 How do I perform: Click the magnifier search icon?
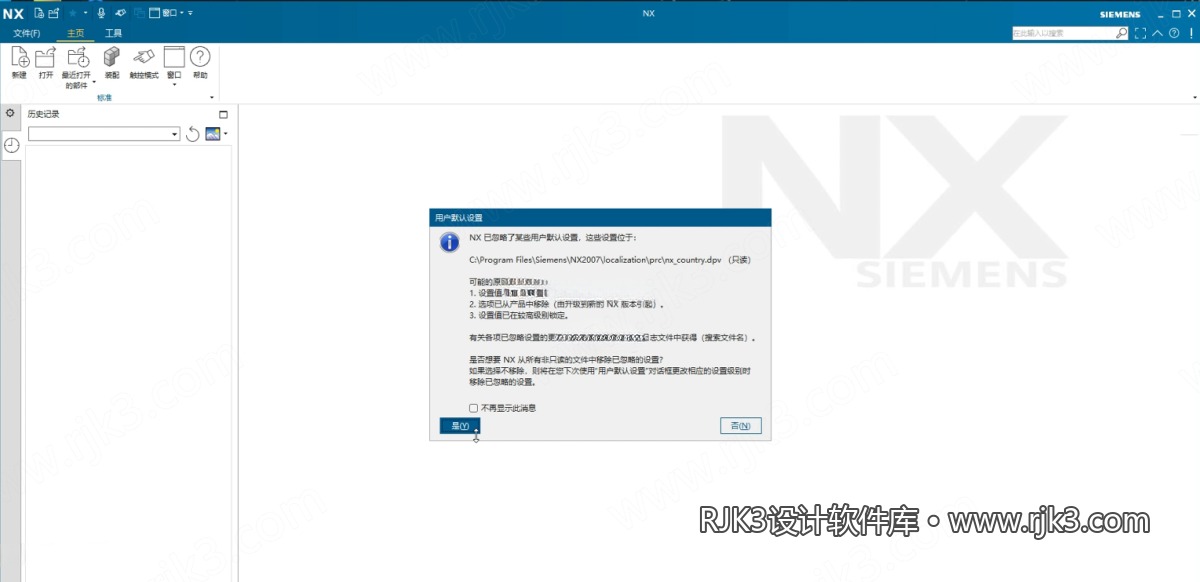click(1121, 33)
